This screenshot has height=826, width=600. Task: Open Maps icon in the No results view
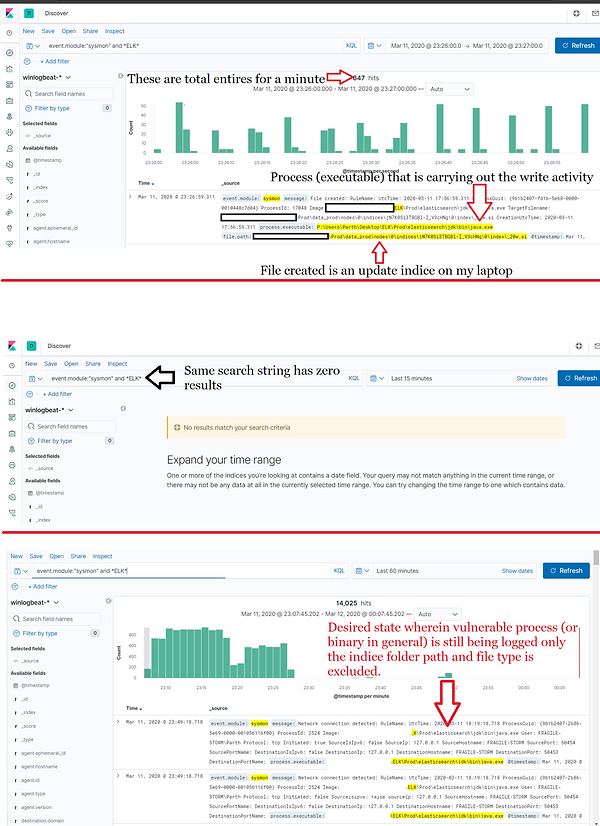[12, 449]
